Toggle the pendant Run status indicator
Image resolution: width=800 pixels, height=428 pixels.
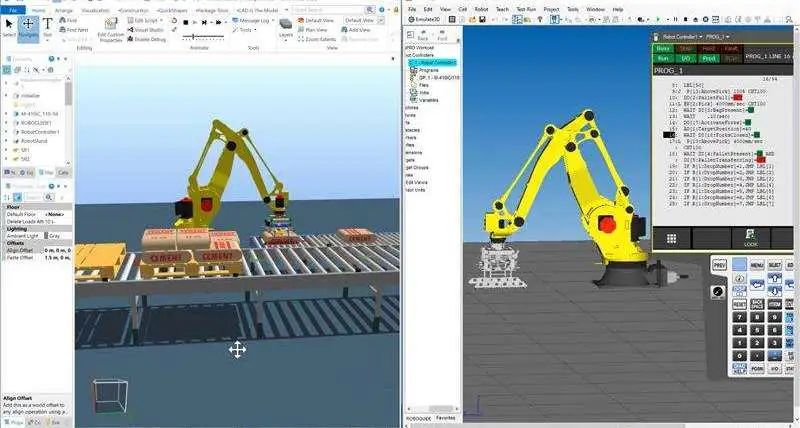click(x=662, y=58)
